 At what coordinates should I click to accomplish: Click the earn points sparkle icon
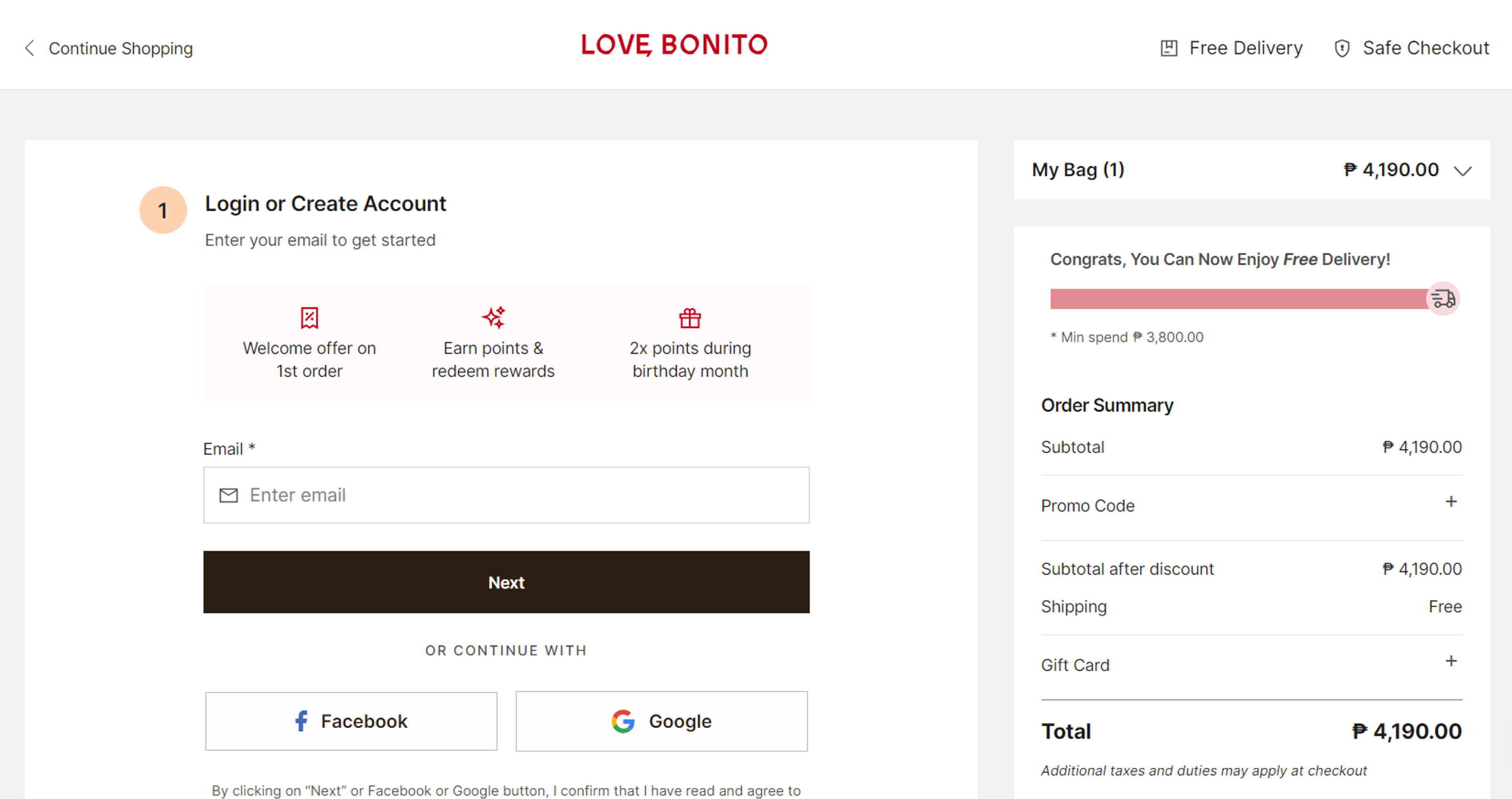click(x=494, y=317)
